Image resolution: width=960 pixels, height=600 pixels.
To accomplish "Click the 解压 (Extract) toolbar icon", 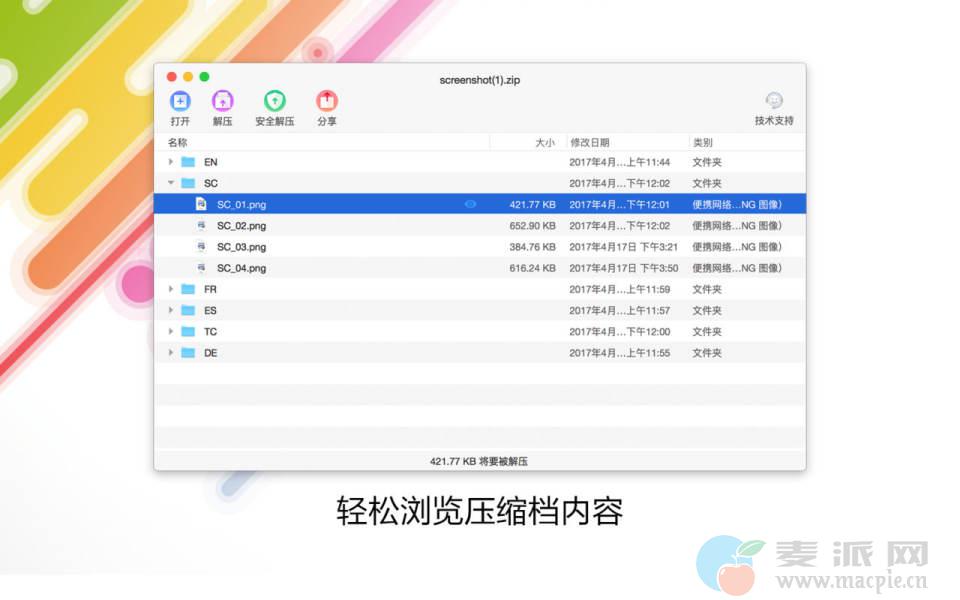I will 222,101.
